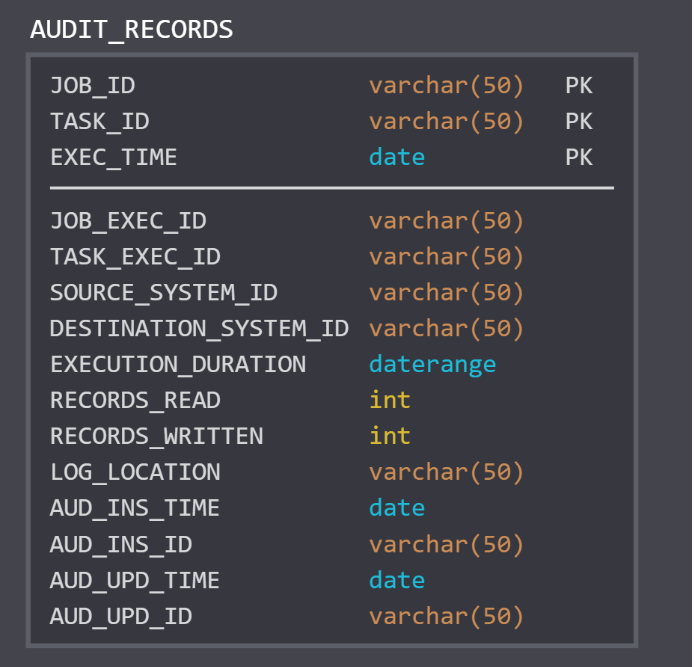Select the TASK_ID column name
694x667 pixels.
point(99,122)
